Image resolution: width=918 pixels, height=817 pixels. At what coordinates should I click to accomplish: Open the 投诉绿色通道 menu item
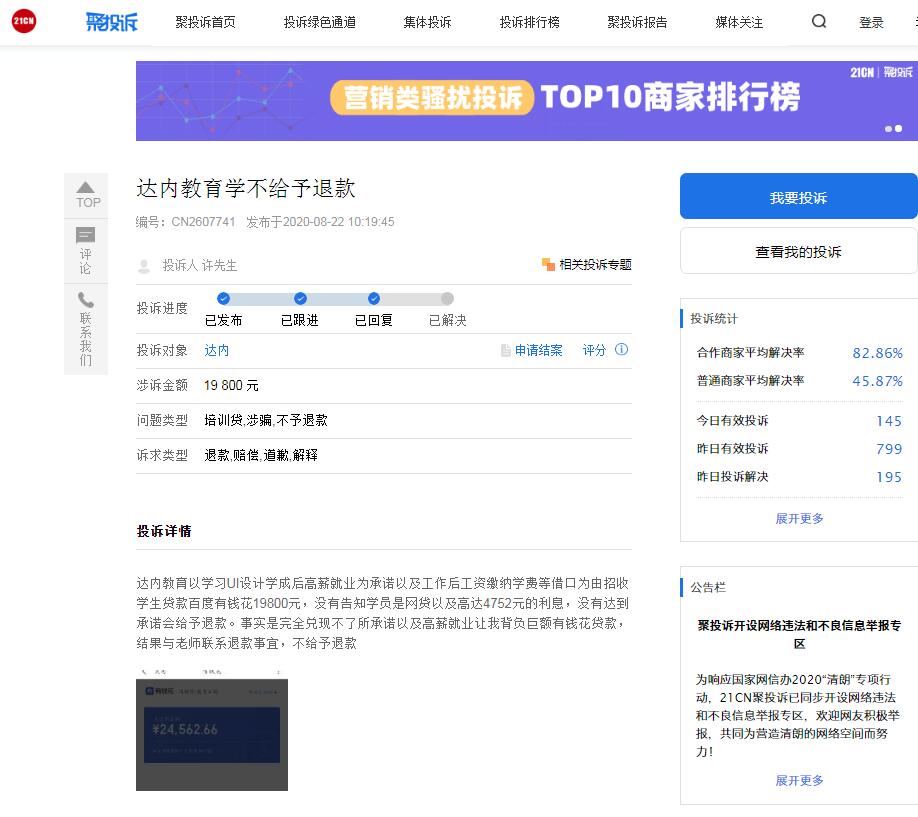coord(320,22)
